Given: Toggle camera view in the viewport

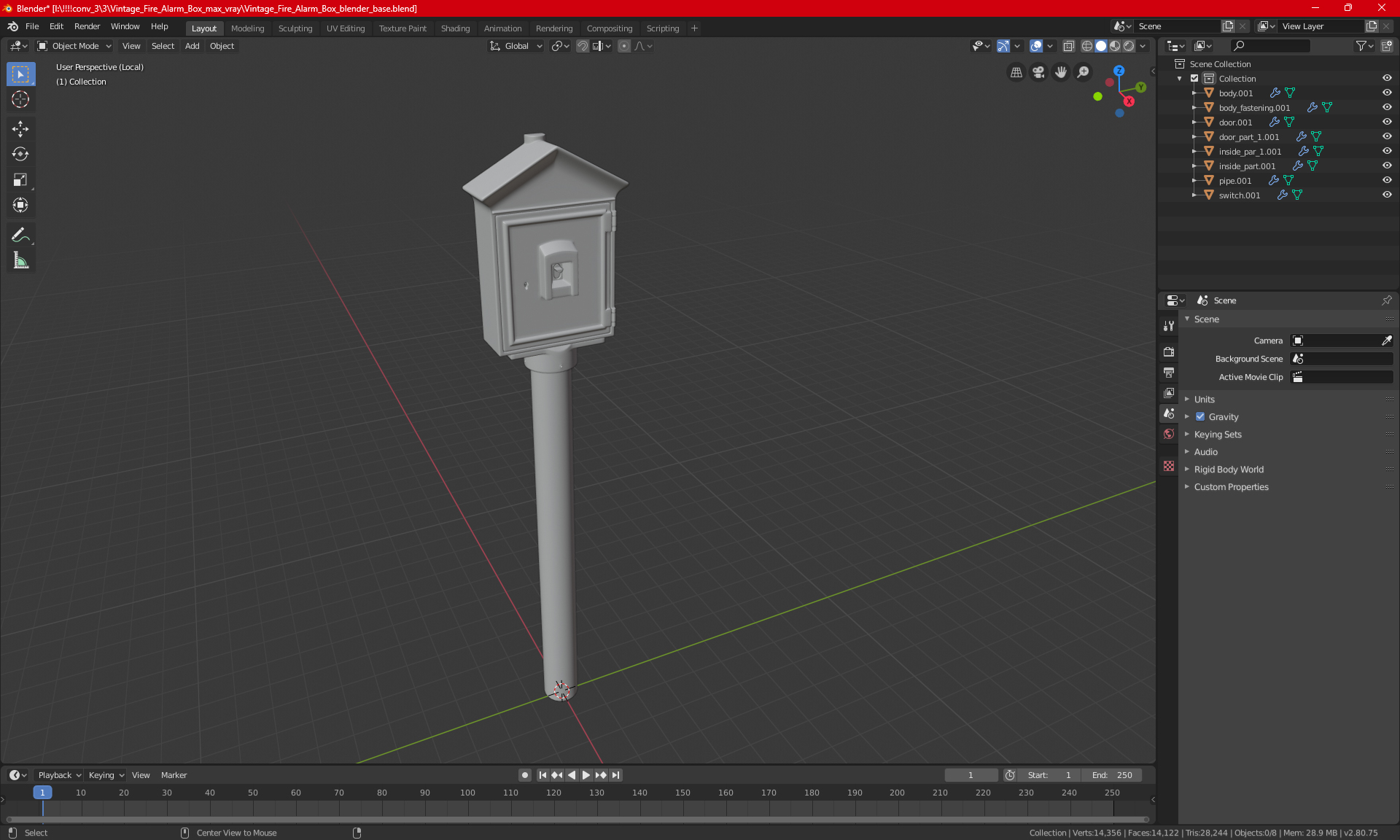Looking at the screenshot, I should [1038, 72].
